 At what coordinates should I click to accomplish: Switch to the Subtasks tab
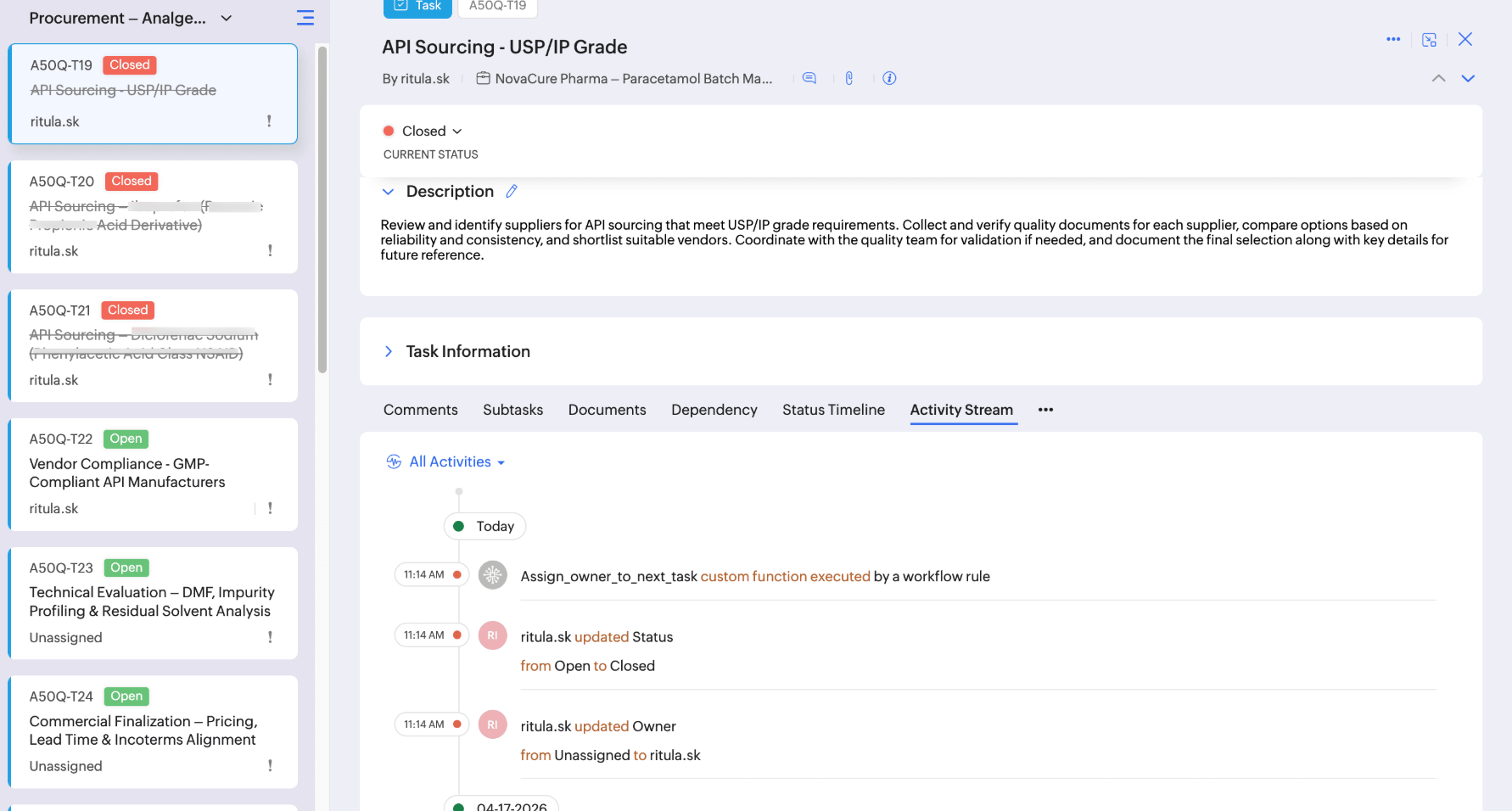[512, 410]
